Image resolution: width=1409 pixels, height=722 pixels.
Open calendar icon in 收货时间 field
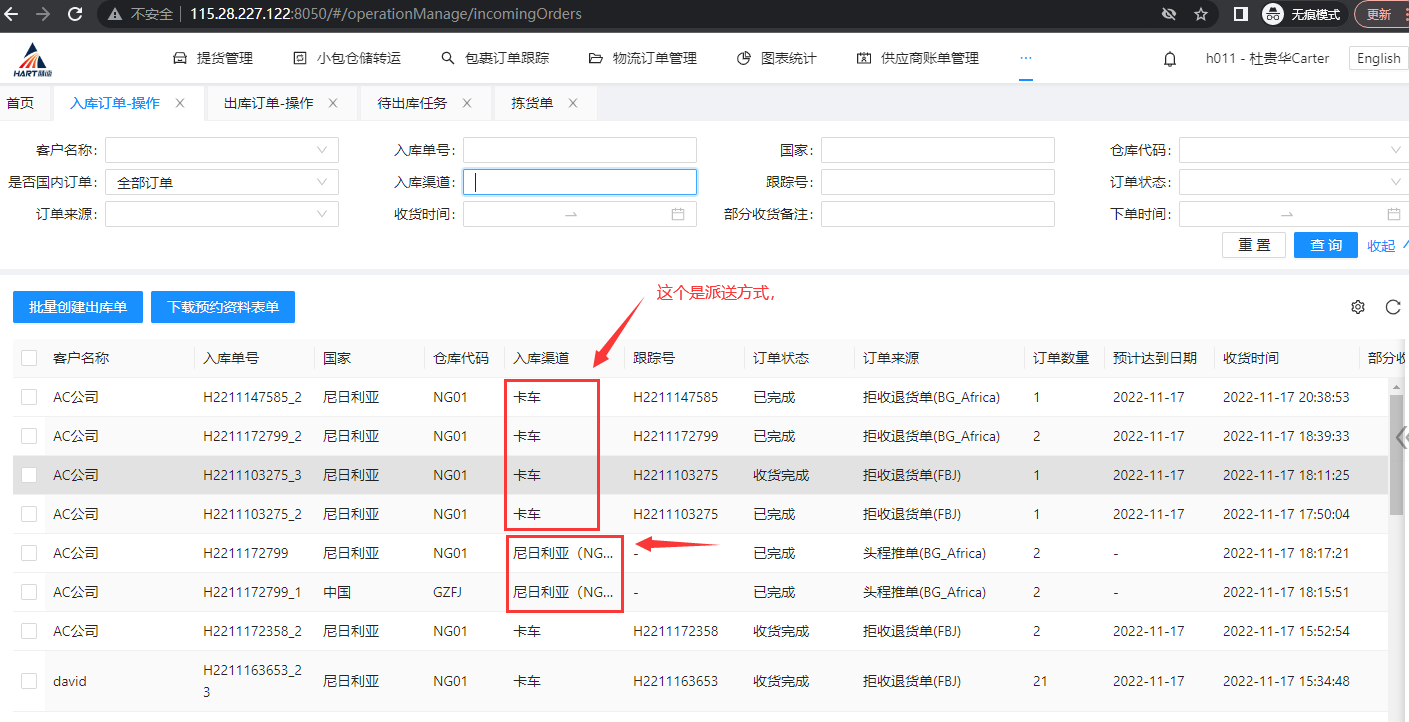tap(678, 214)
